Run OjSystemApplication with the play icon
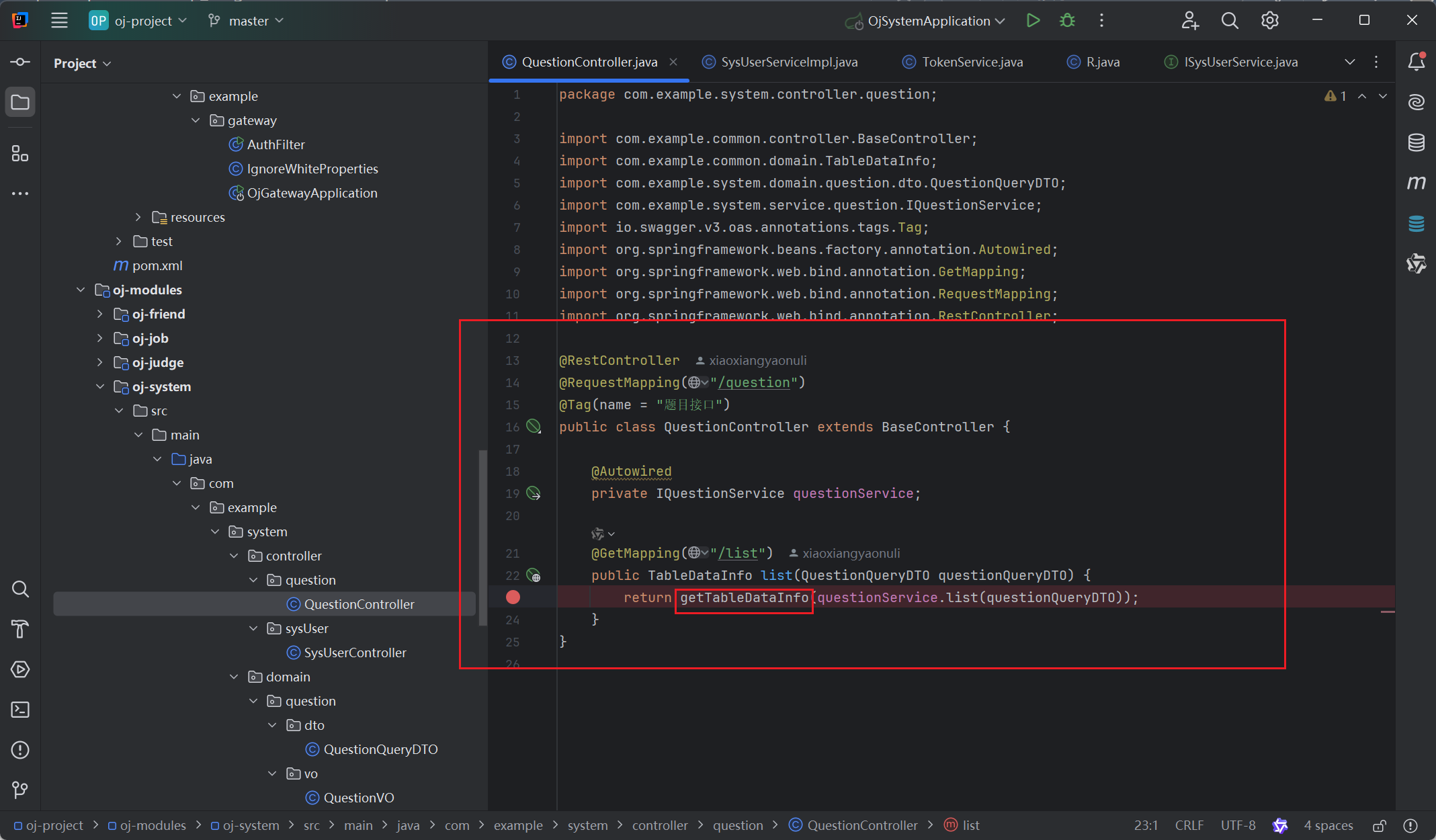 pos(1033,21)
